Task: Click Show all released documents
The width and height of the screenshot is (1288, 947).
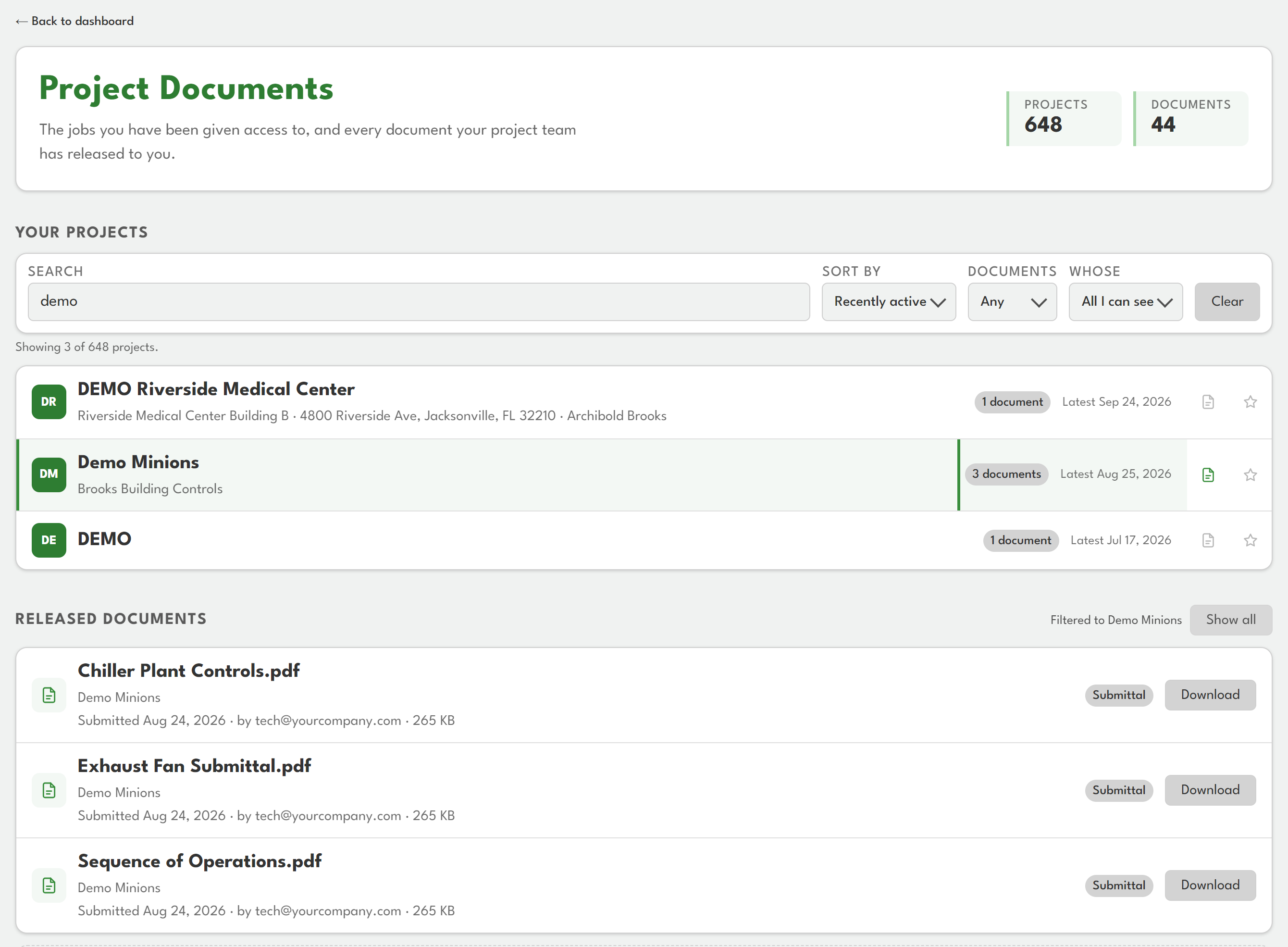Action: coord(1231,620)
